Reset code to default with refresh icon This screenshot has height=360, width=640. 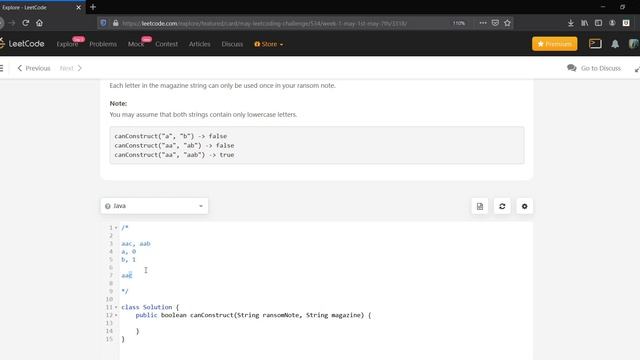click(502, 207)
